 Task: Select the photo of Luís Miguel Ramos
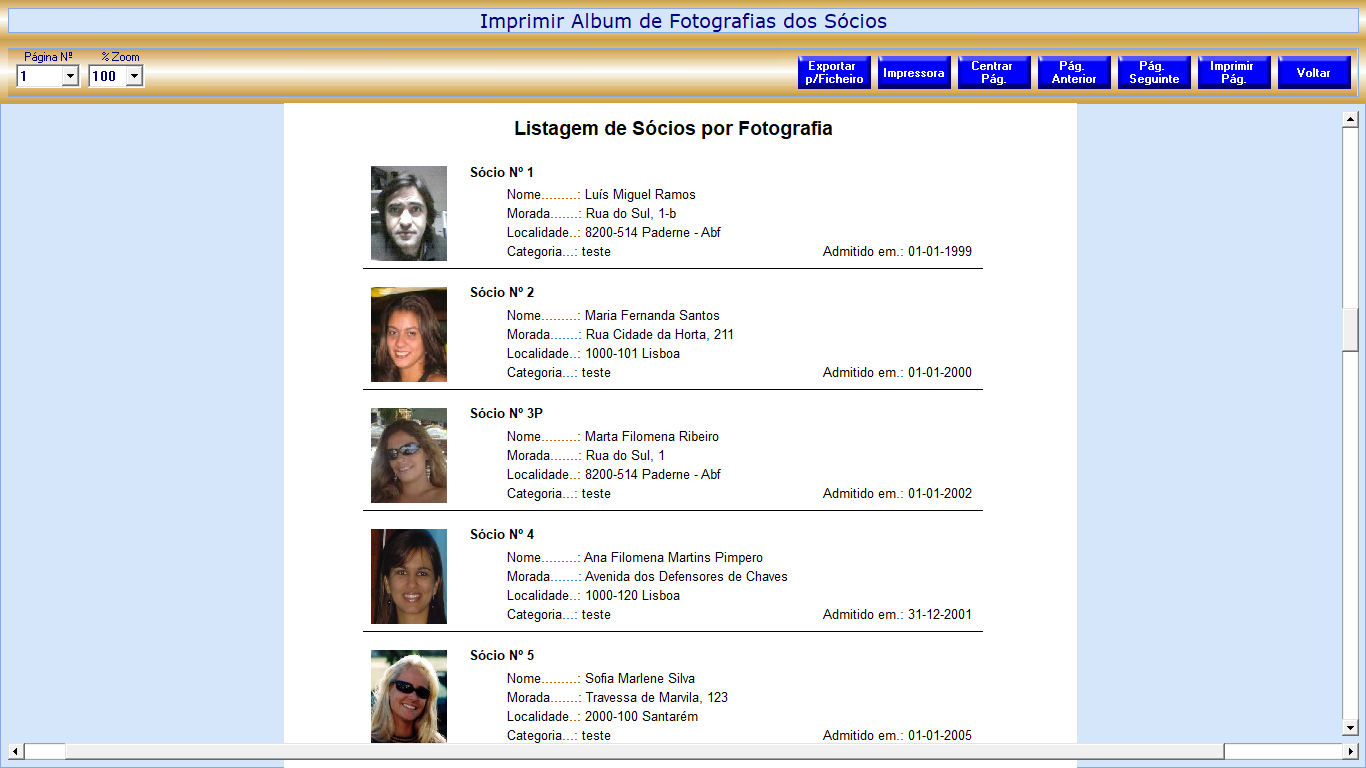pyautogui.click(x=409, y=214)
